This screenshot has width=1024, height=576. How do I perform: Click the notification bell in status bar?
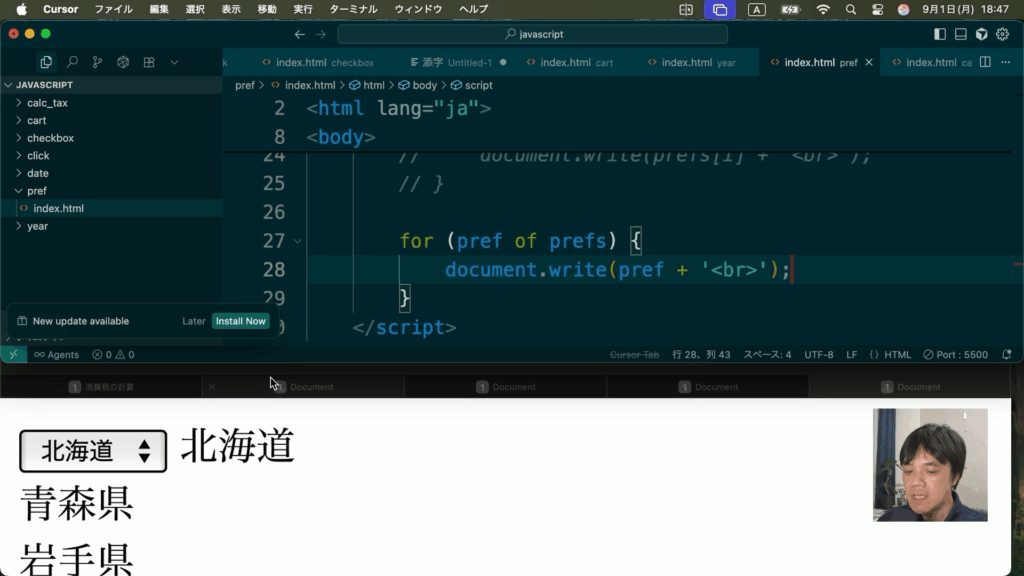(x=1006, y=354)
